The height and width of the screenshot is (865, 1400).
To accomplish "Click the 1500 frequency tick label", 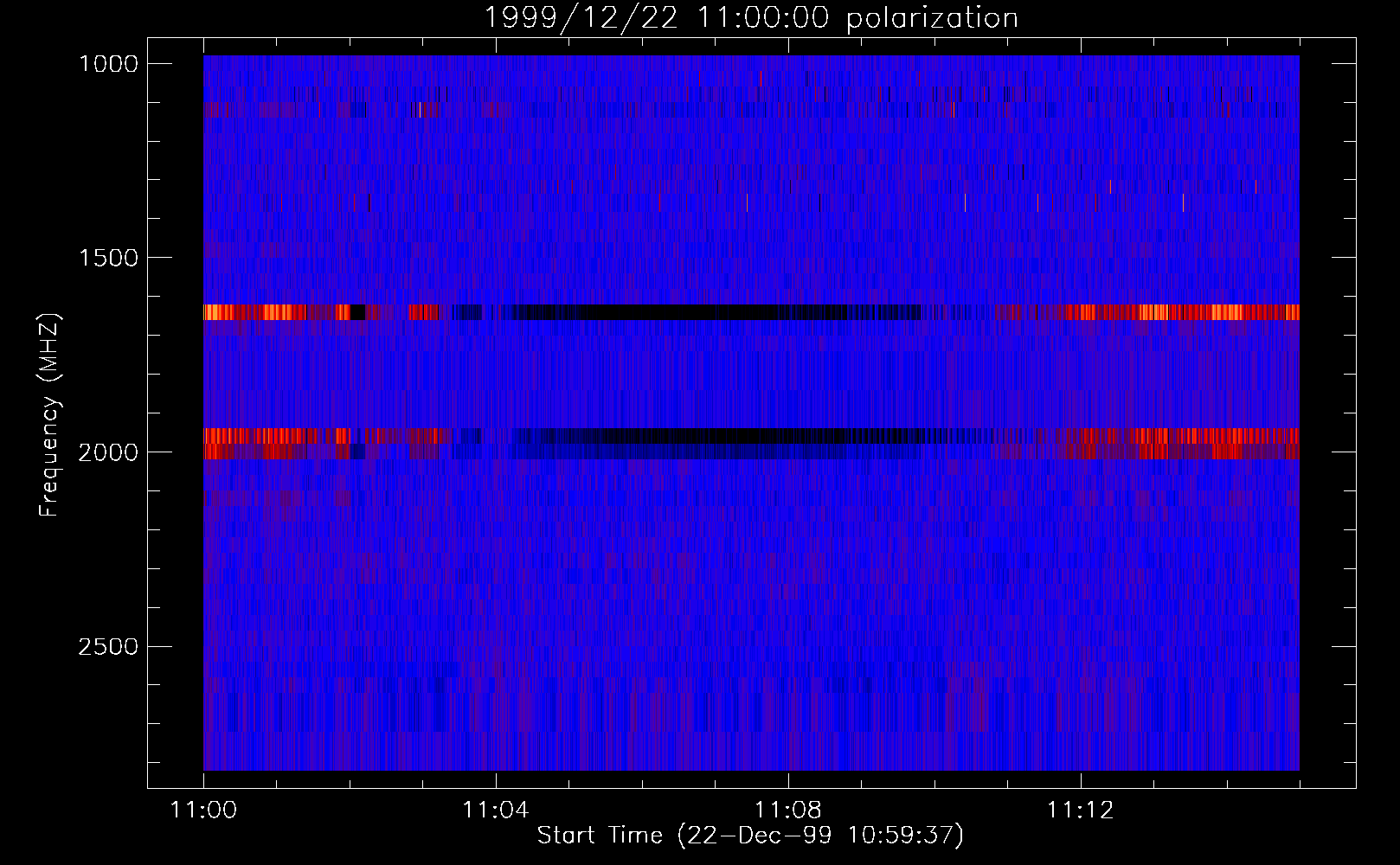I will 108,258.
